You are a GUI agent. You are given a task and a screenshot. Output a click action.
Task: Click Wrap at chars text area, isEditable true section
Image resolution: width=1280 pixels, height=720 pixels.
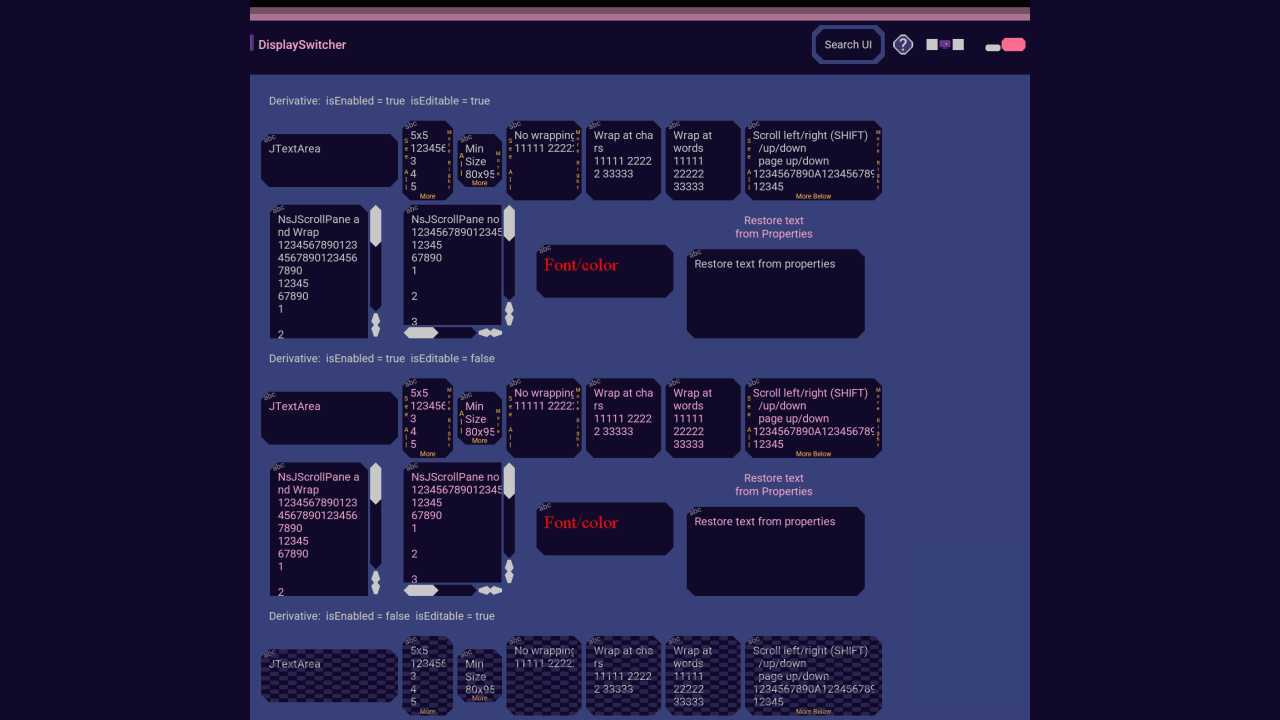tap(623, 161)
